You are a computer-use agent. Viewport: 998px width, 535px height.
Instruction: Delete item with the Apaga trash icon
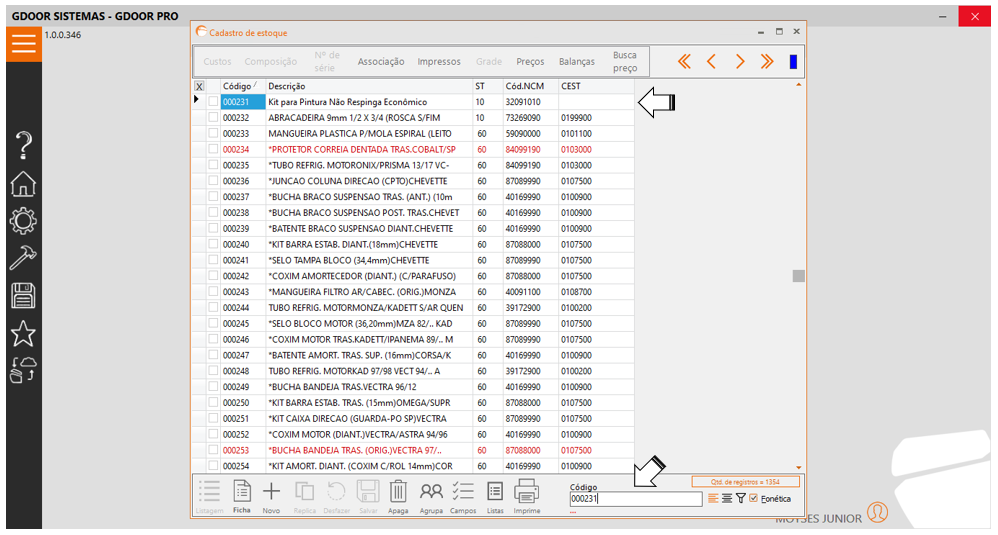[x=398, y=491]
